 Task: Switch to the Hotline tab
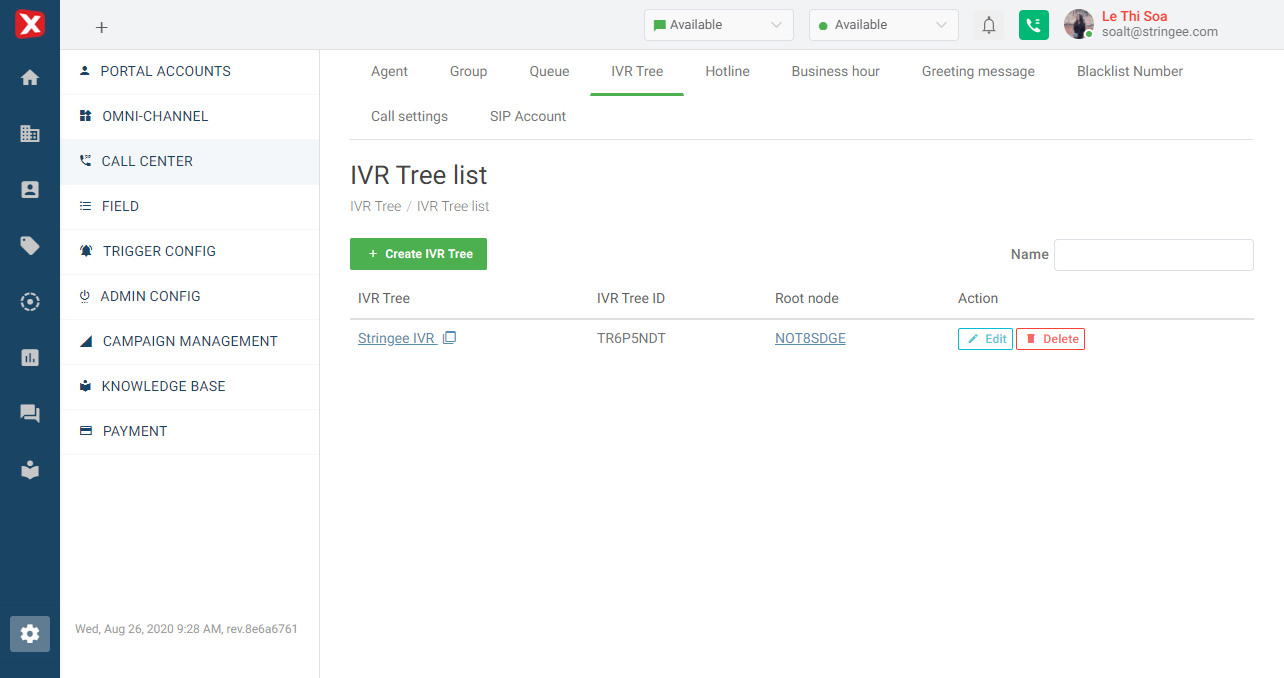click(x=727, y=71)
